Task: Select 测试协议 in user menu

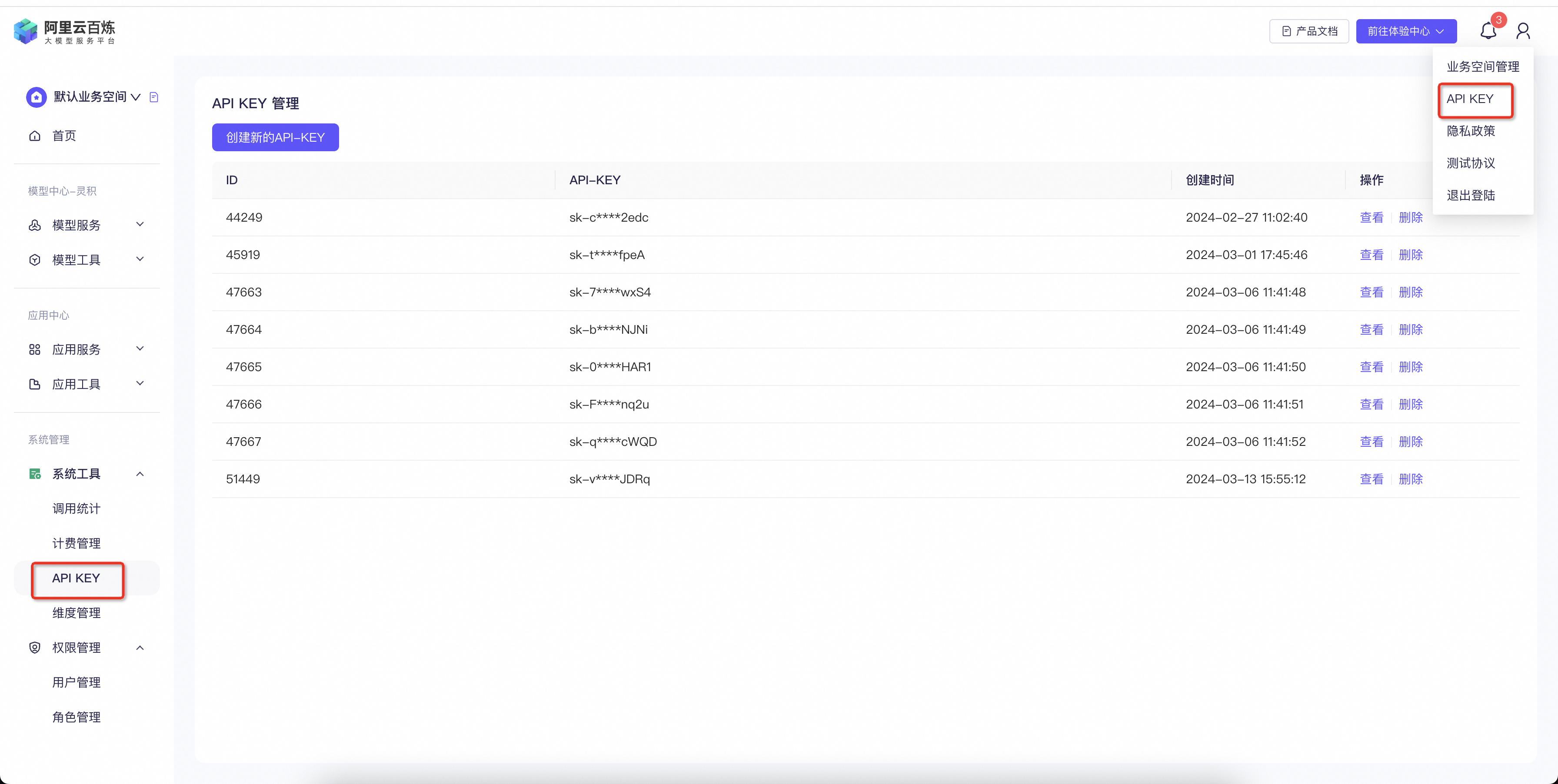Action: click(1470, 163)
